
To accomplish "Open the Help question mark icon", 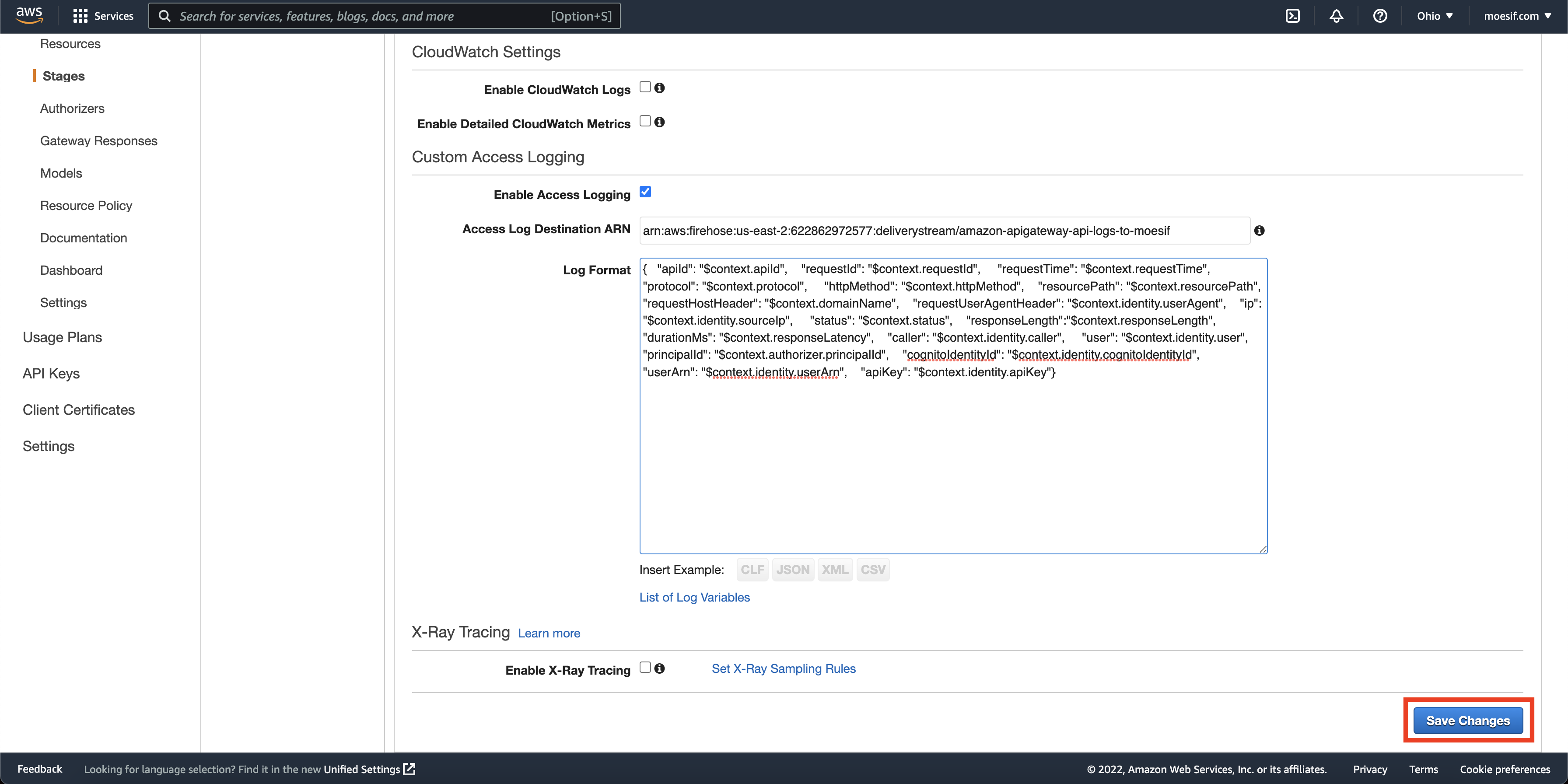I will coord(1380,16).
